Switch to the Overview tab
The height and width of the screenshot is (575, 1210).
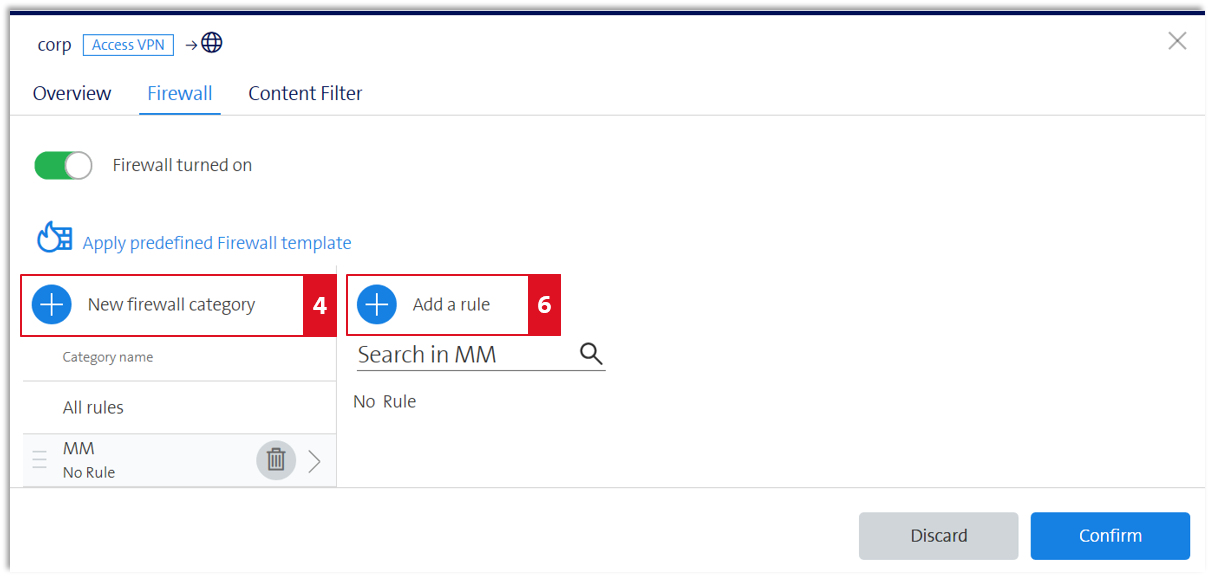[x=72, y=93]
